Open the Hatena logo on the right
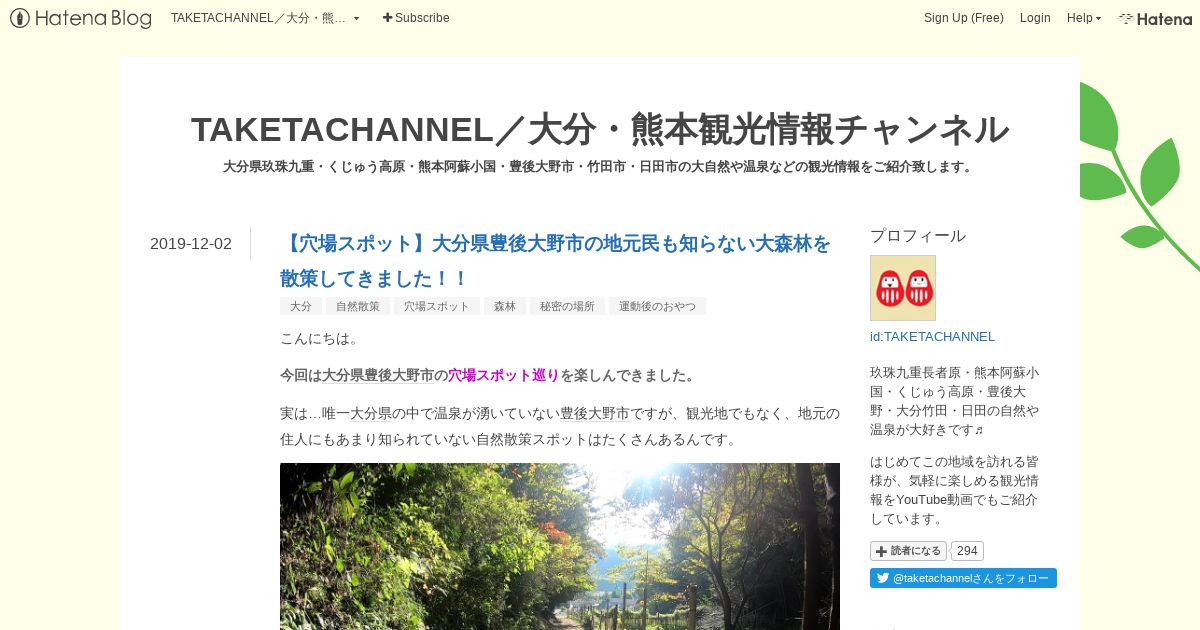The width and height of the screenshot is (1200, 630). coord(1155,18)
